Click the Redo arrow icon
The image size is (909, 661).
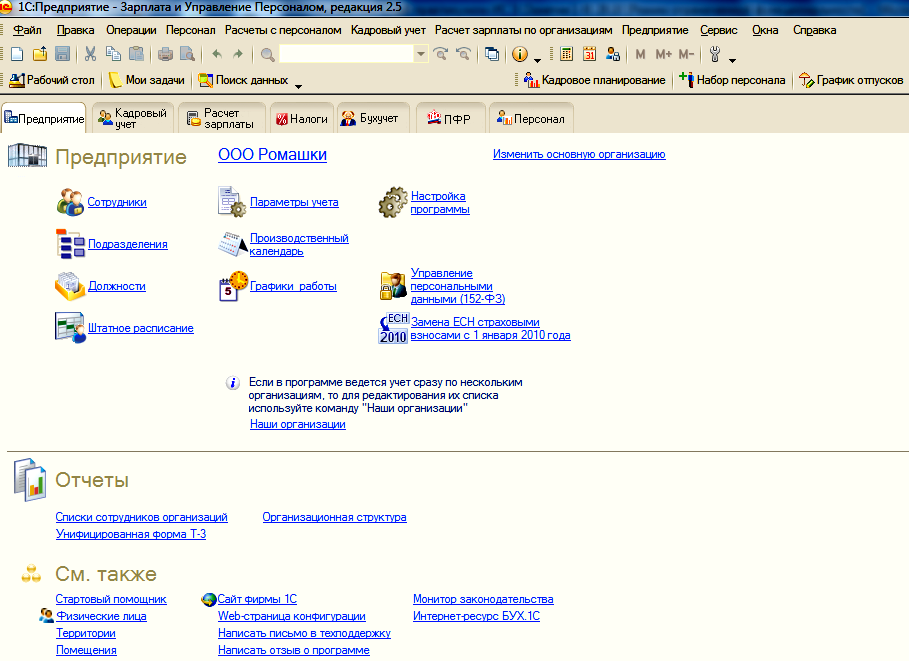pos(238,54)
